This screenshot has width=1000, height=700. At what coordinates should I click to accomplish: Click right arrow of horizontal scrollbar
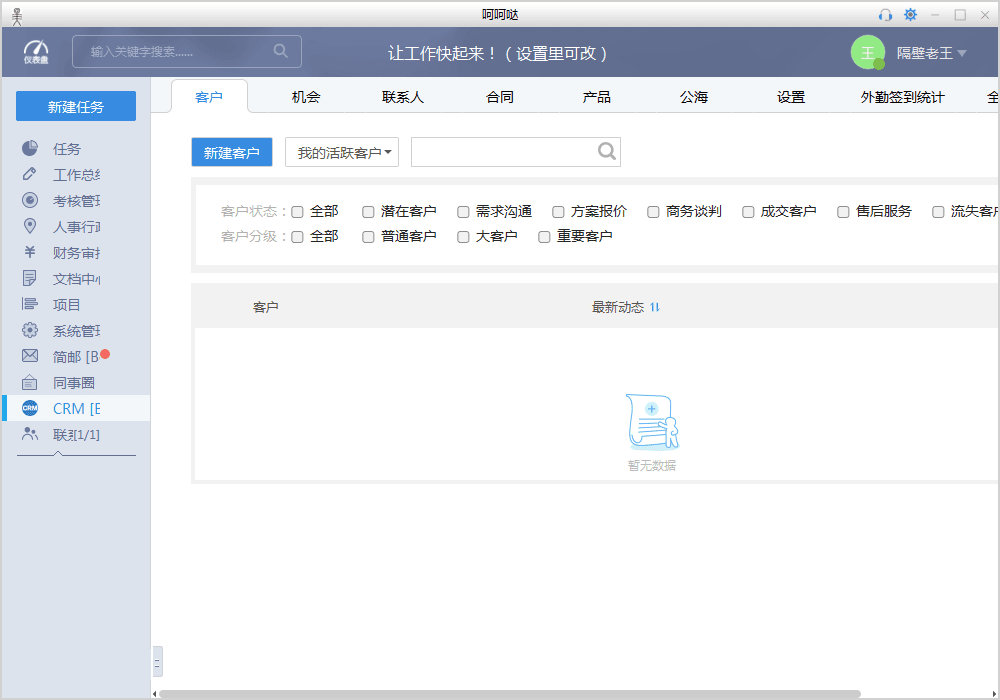pyautogui.click(x=994, y=694)
